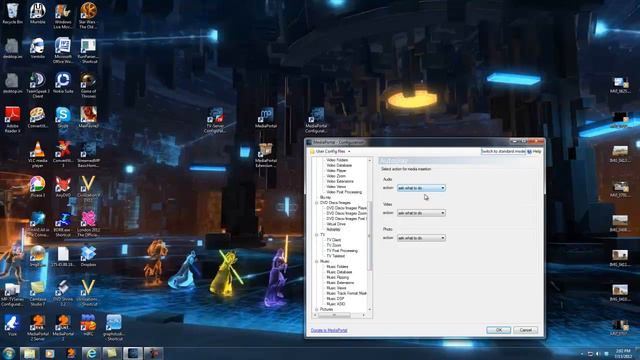This screenshot has height=360, width=640.
Task: Click the Windows Start orb
Action: coord(9,353)
